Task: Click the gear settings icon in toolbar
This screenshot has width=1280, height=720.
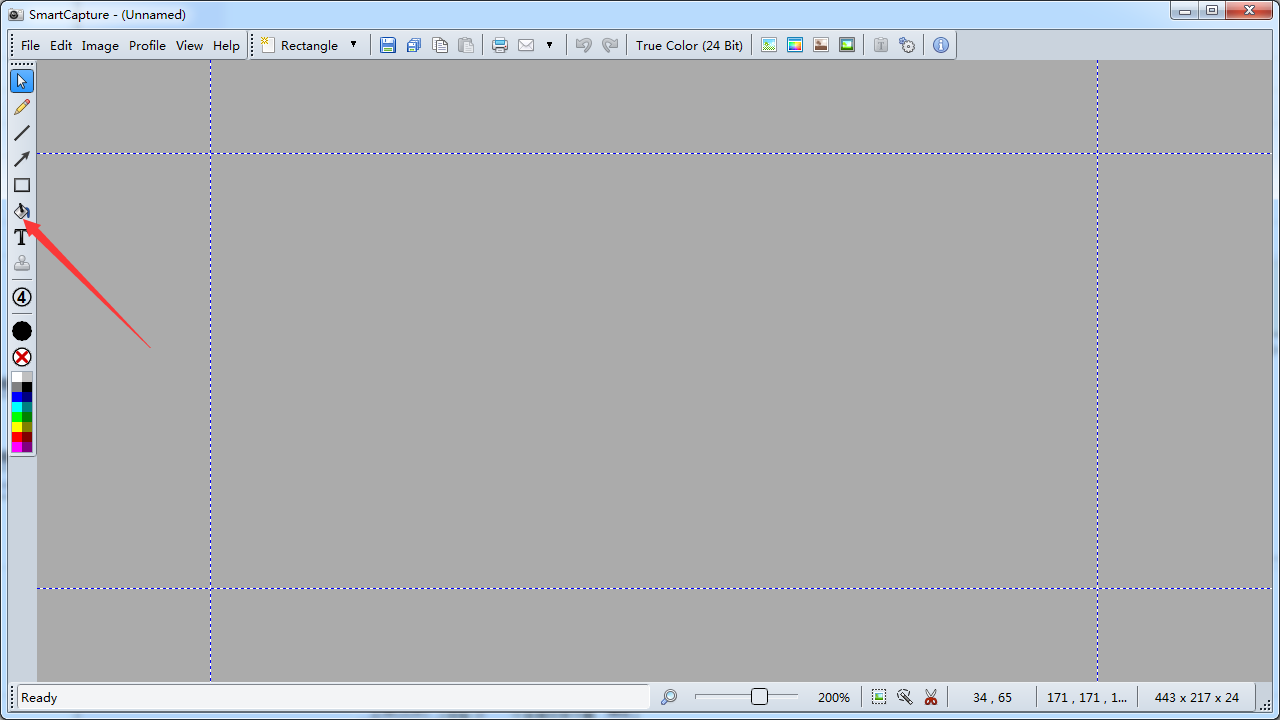Action: pos(907,45)
